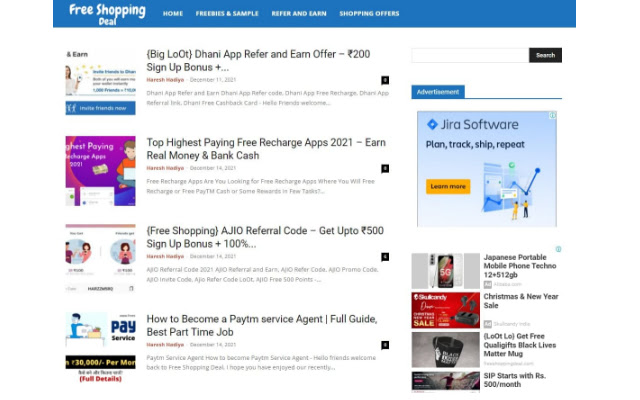Click the SIP ad thumbnail image
640x400 pixels.
pyautogui.click(x=445, y=381)
